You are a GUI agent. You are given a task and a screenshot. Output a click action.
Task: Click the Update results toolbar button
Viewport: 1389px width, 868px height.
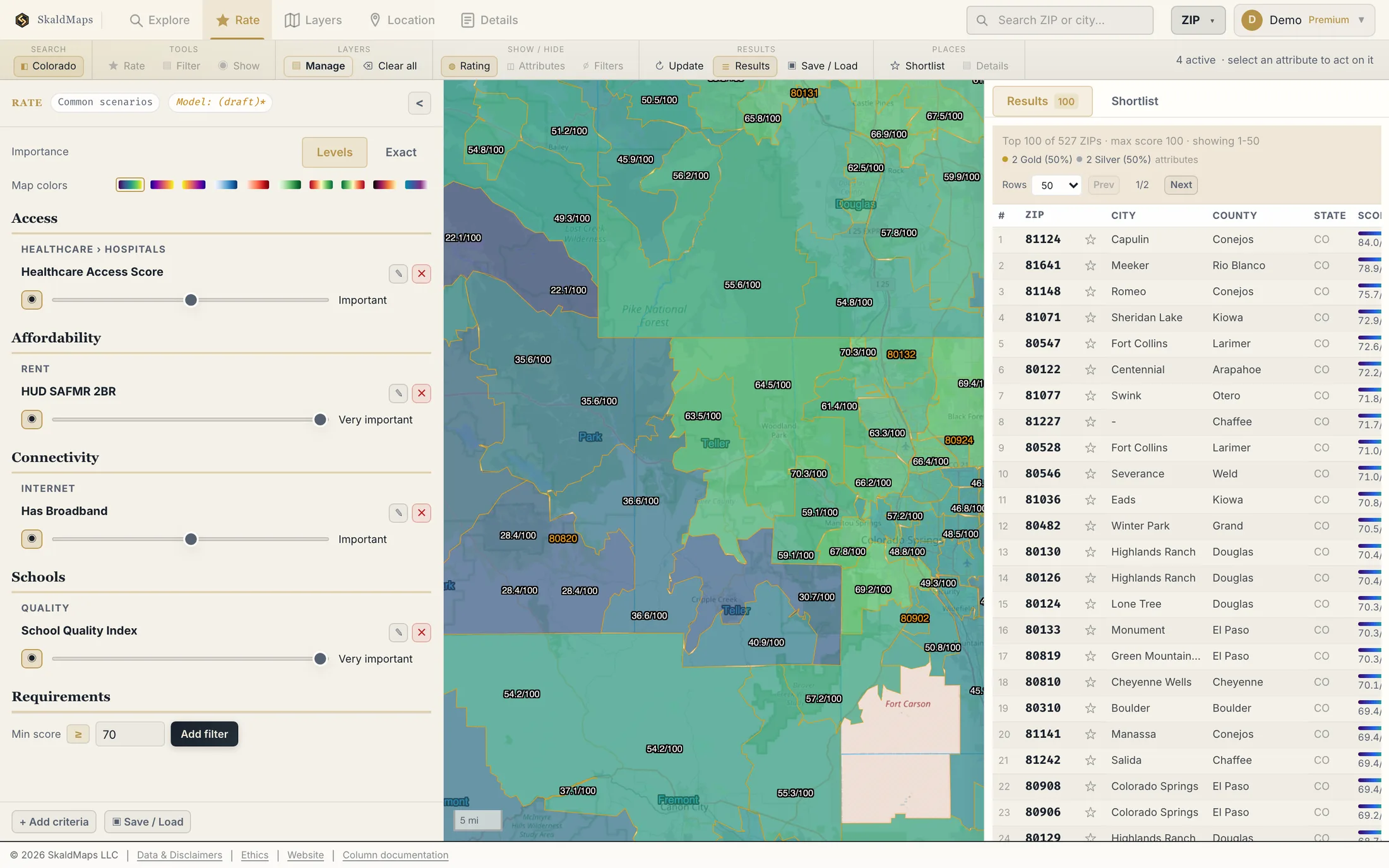point(679,66)
